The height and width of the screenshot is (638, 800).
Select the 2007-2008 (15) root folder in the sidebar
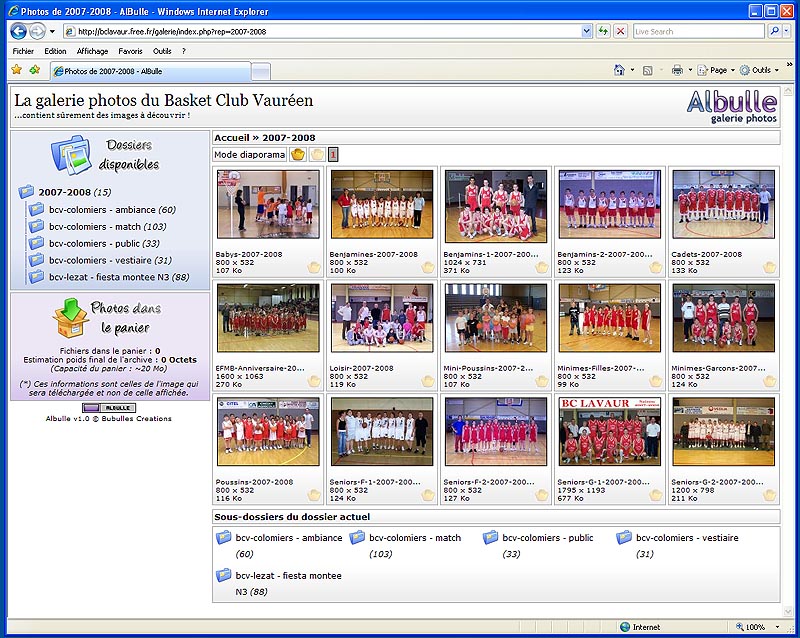click(74, 192)
